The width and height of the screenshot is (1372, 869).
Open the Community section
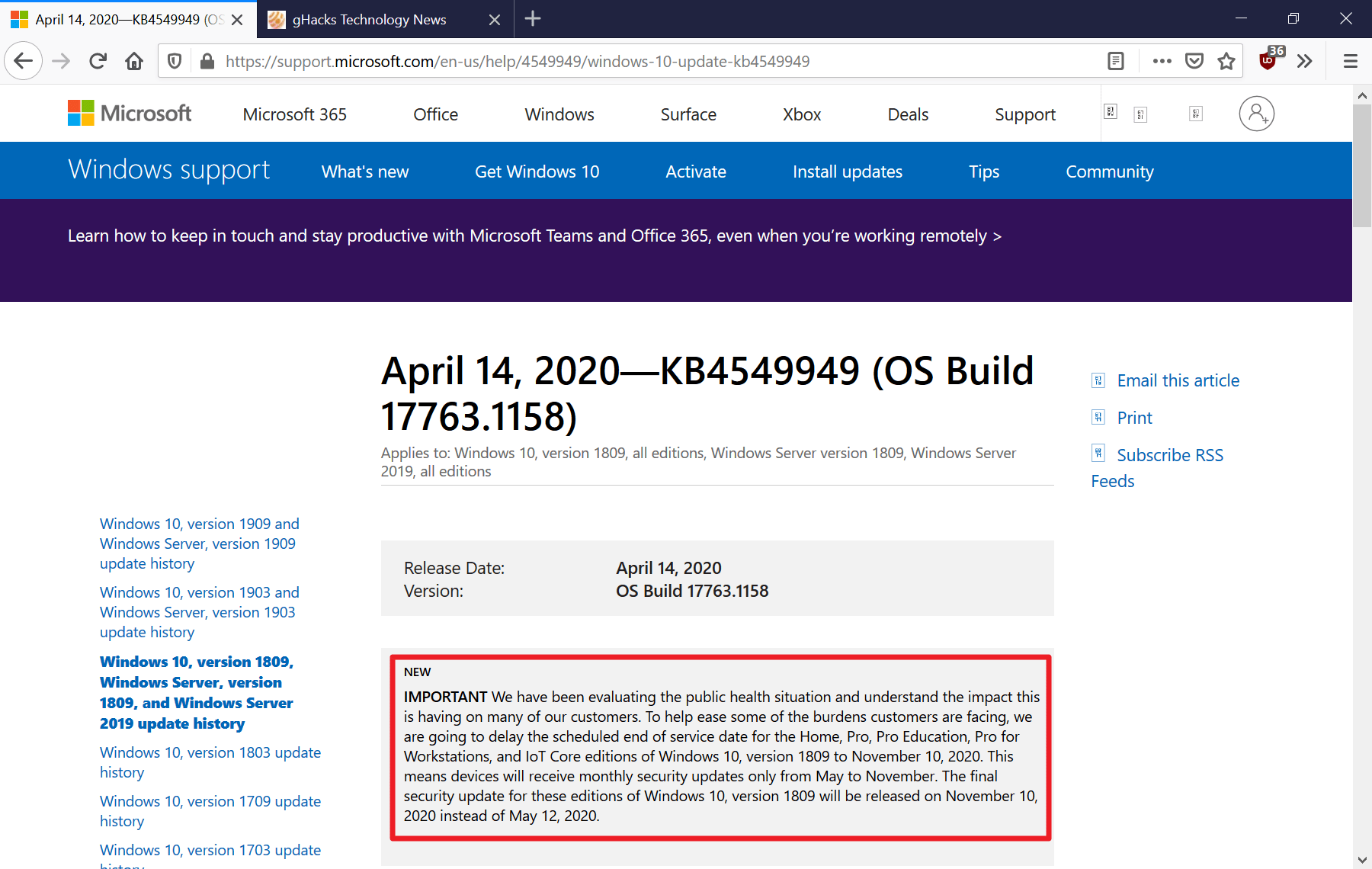pyautogui.click(x=1110, y=172)
